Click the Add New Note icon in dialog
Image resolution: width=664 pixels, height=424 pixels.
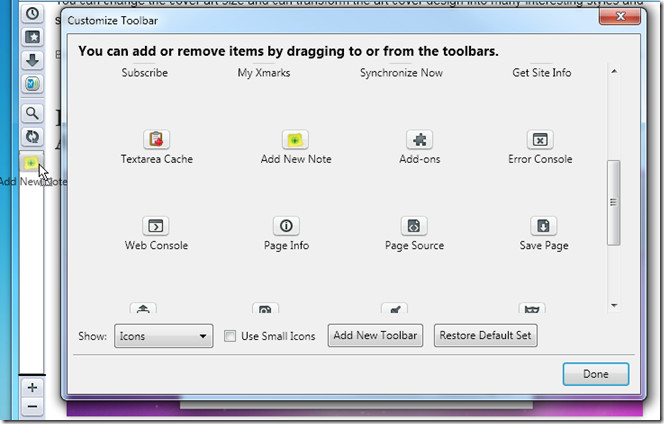tap(295, 139)
